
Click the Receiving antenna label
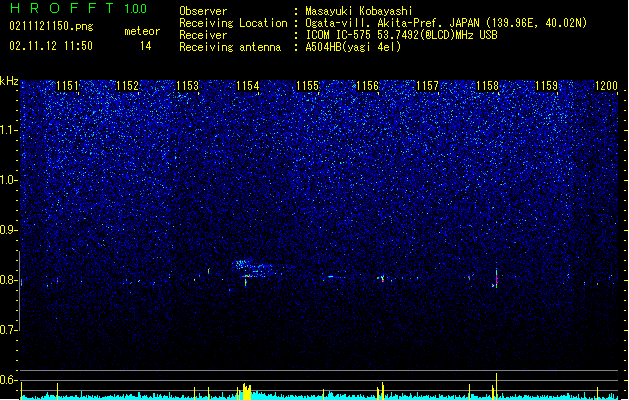click(x=230, y=47)
